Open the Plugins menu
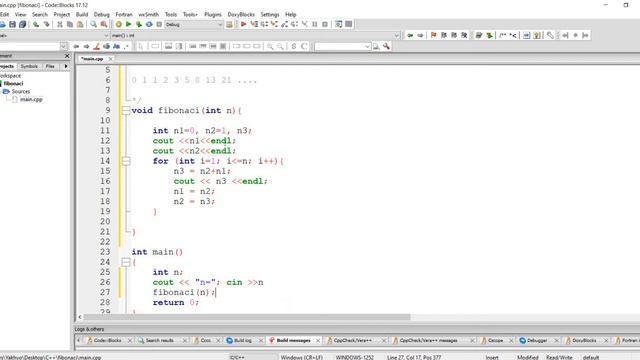 tap(213, 14)
